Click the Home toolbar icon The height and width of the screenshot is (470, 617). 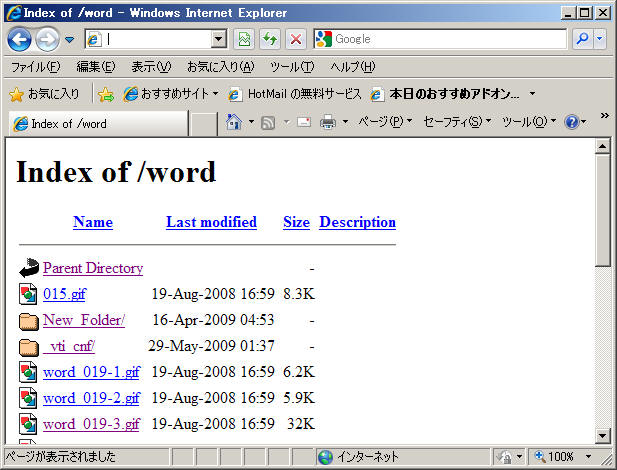pos(234,122)
